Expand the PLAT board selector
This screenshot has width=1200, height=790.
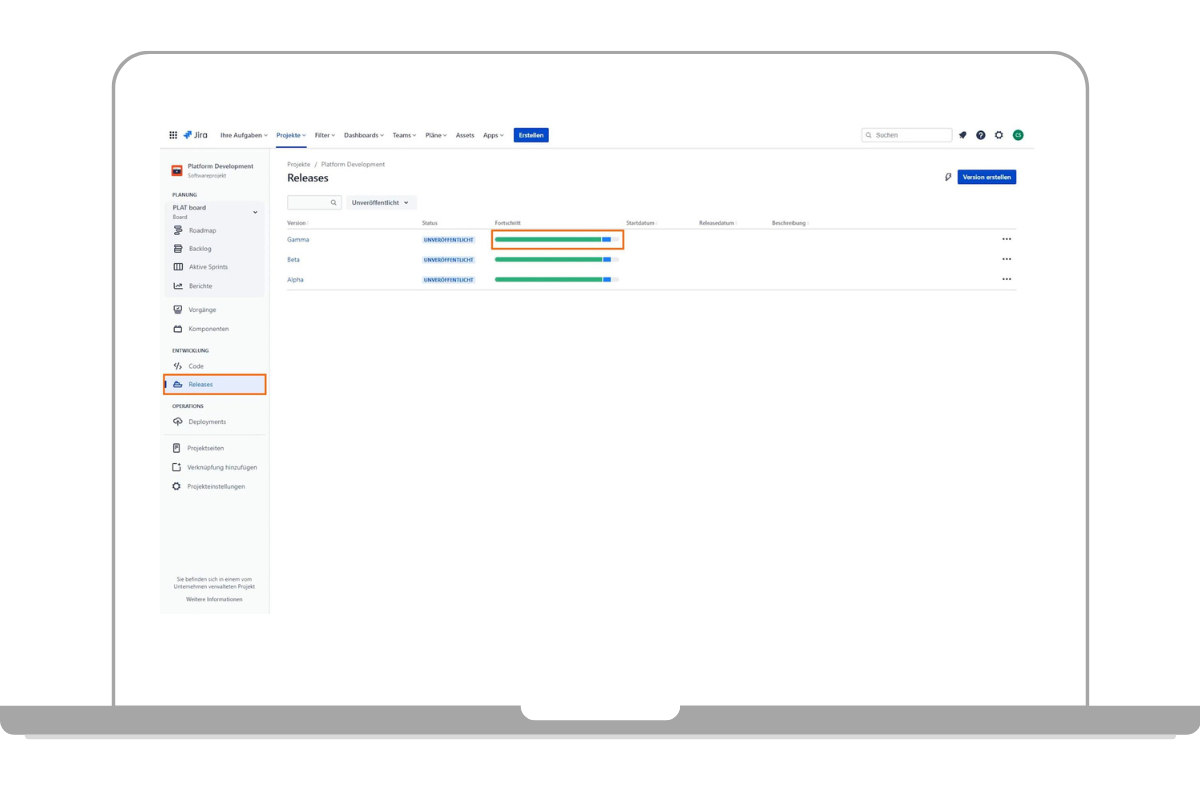254,212
